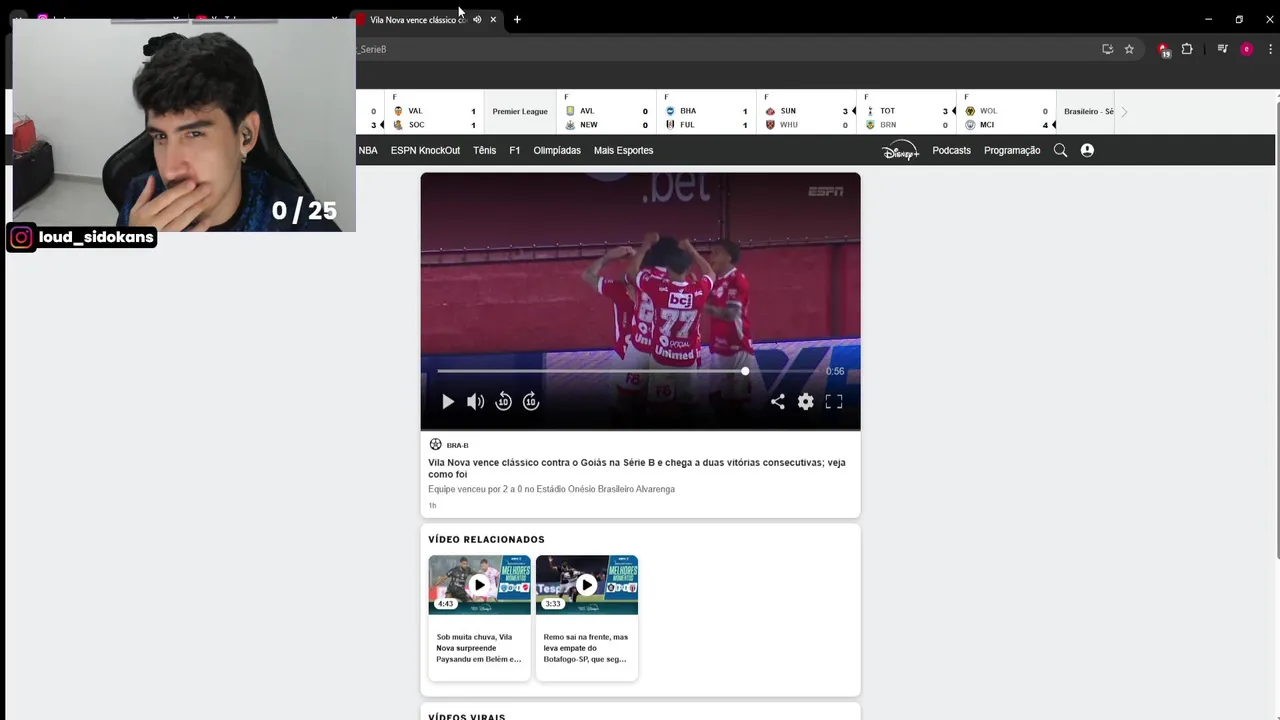Open the BHA vs FUL match score
This screenshot has width=1280, height=720.
706,111
